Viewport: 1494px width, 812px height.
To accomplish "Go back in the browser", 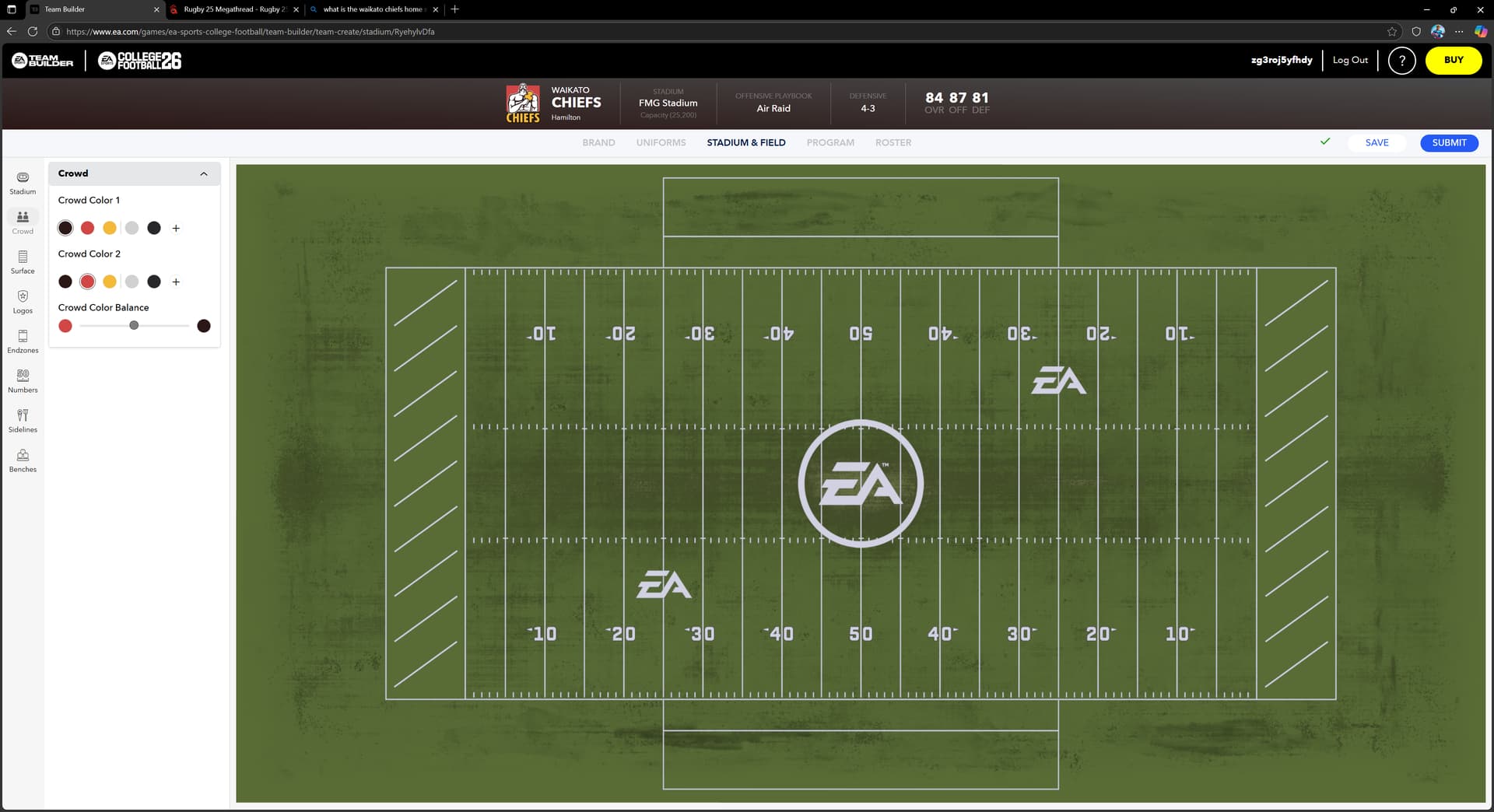I will pyautogui.click(x=11, y=31).
